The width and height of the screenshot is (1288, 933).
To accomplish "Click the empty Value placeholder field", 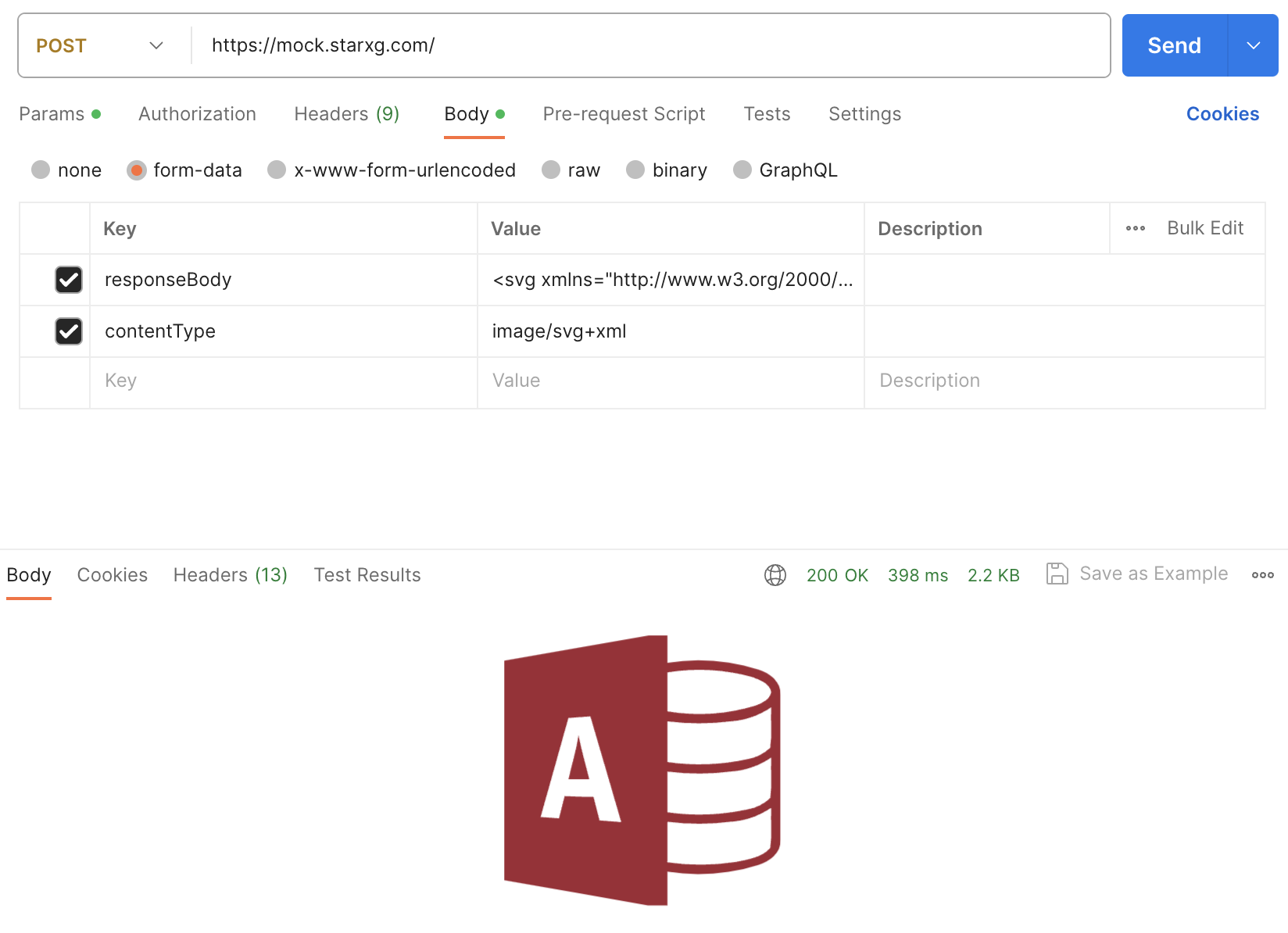I will [x=671, y=381].
